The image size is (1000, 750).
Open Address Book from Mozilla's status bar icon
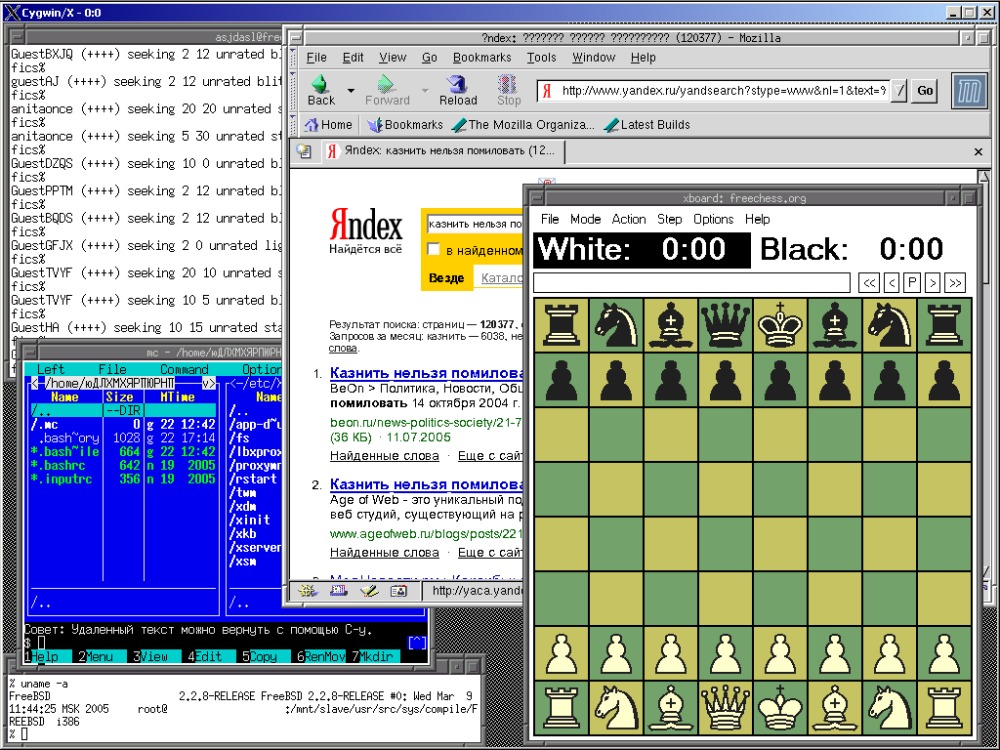[x=399, y=591]
